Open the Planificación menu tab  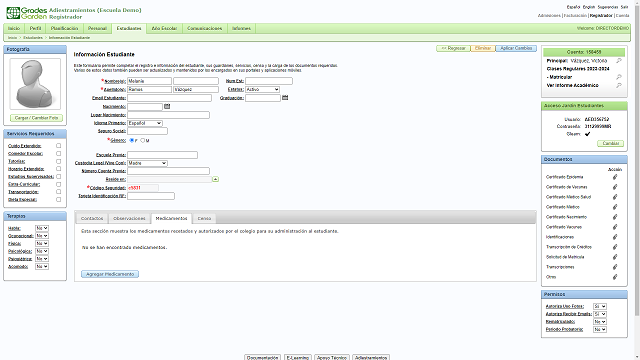click(64, 29)
